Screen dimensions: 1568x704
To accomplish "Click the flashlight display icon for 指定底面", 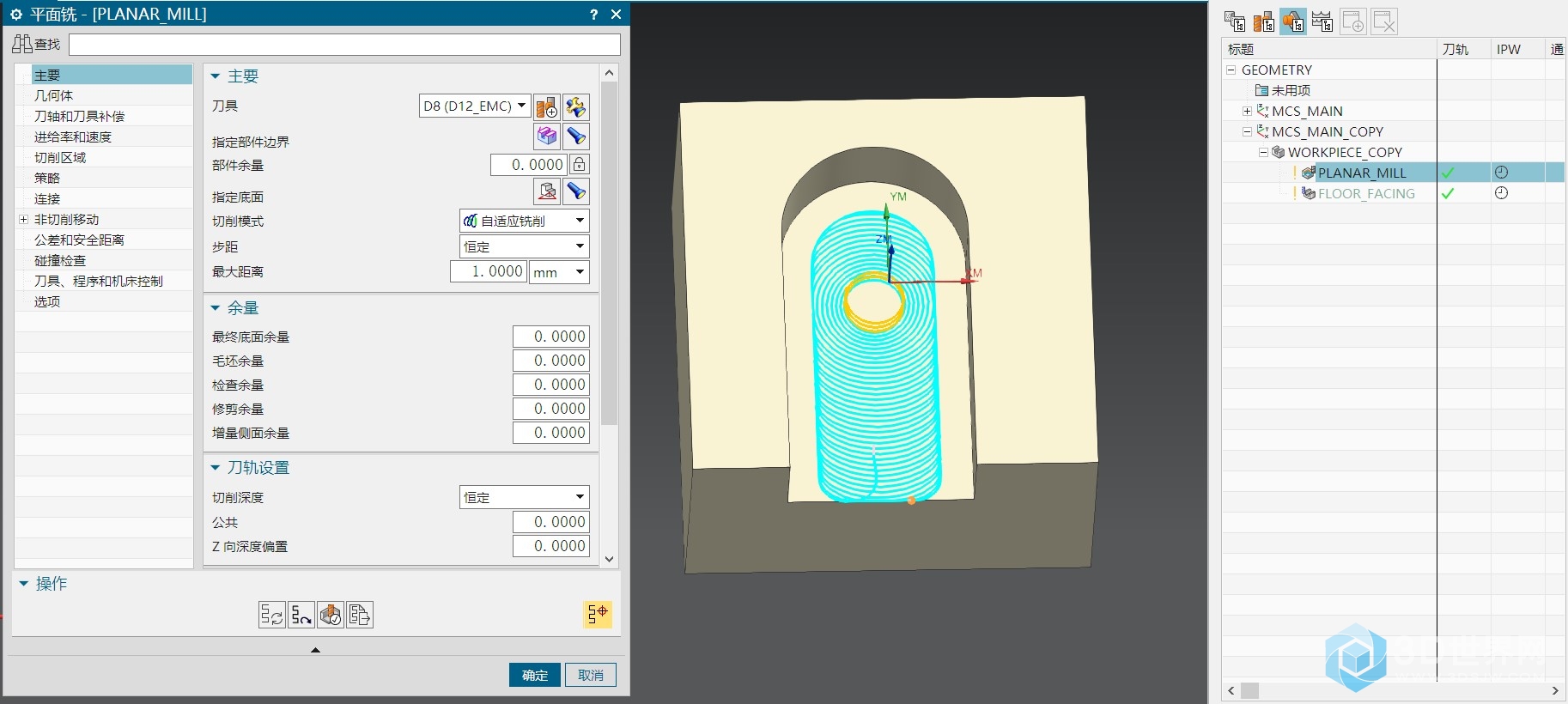I will [576, 191].
